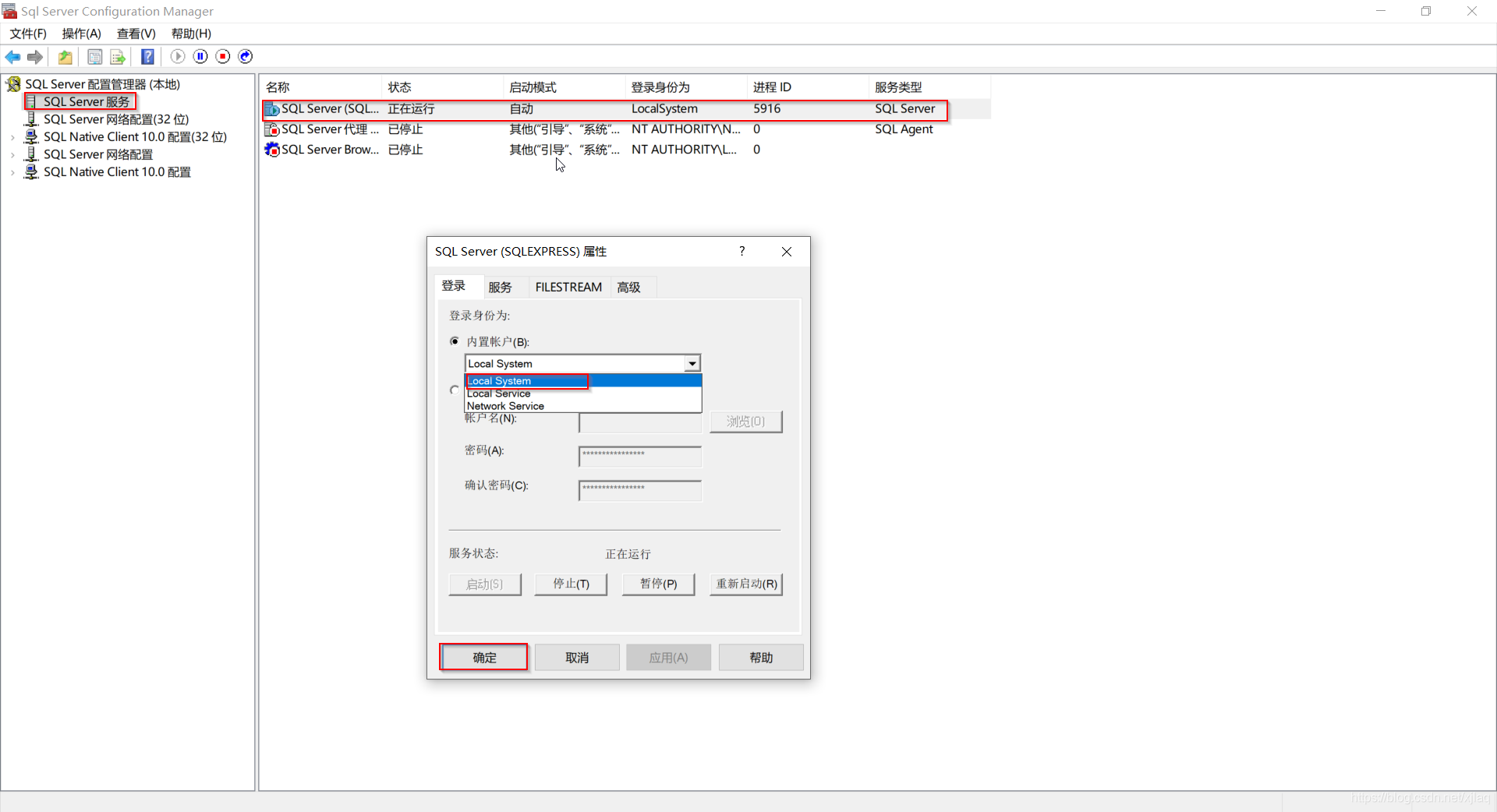Click the Restart service toolbar icon
This screenshot has width=1497, height=812.
pyautogui.click(x=246, y=56)
